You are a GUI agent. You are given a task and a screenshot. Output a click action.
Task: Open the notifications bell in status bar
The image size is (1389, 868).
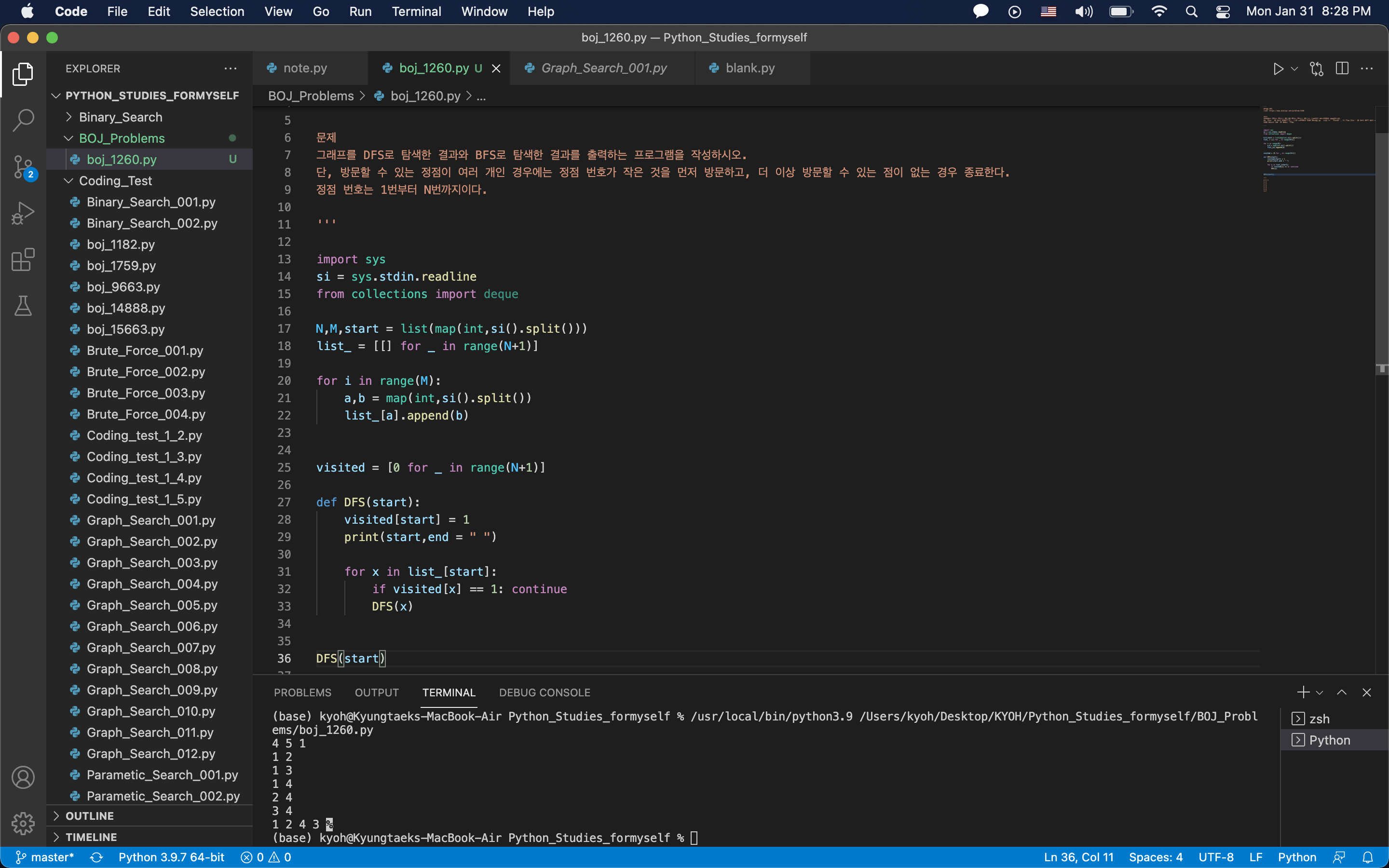point(1368,857)
